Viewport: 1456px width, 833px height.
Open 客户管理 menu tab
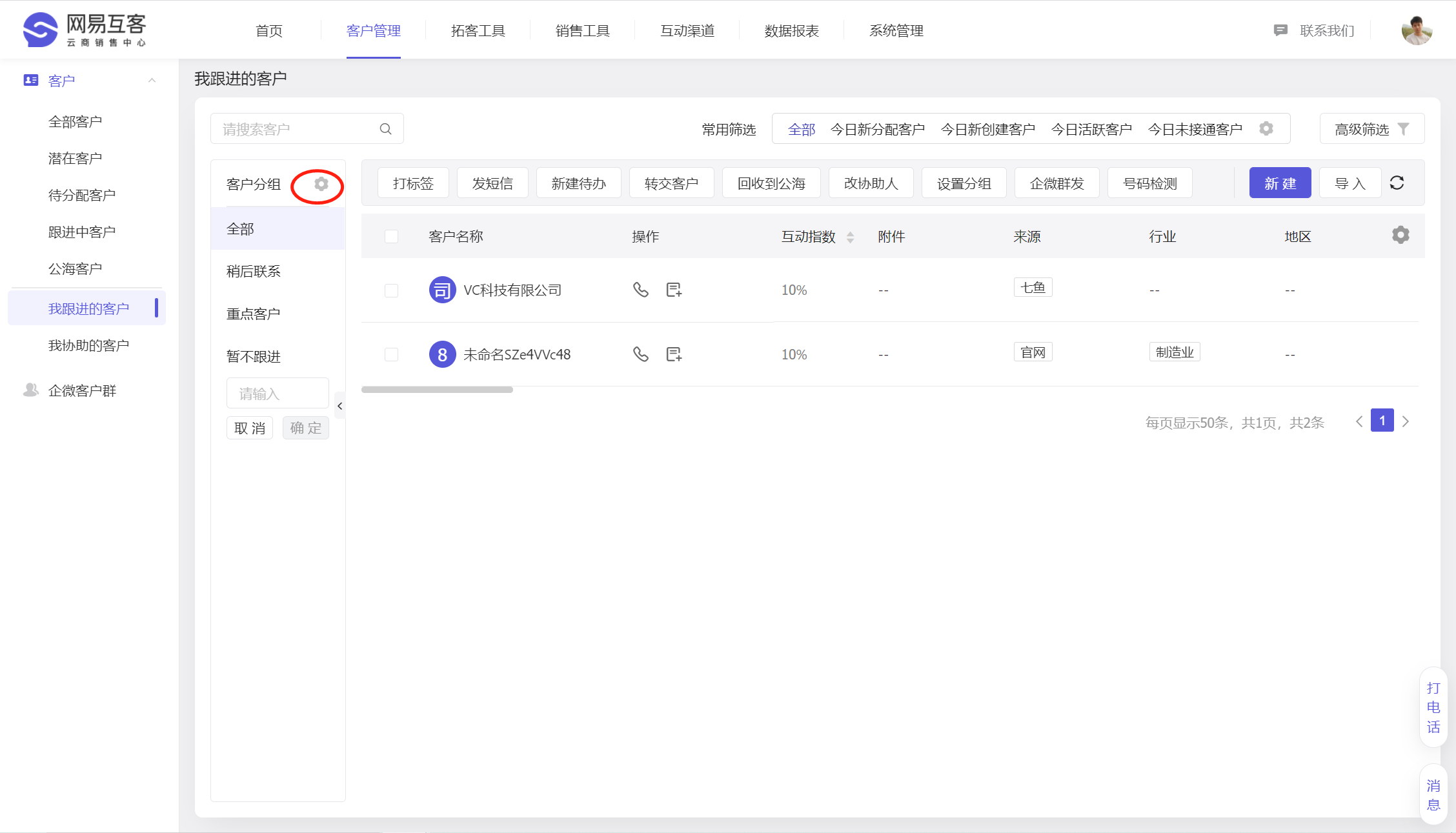(373, 30)
